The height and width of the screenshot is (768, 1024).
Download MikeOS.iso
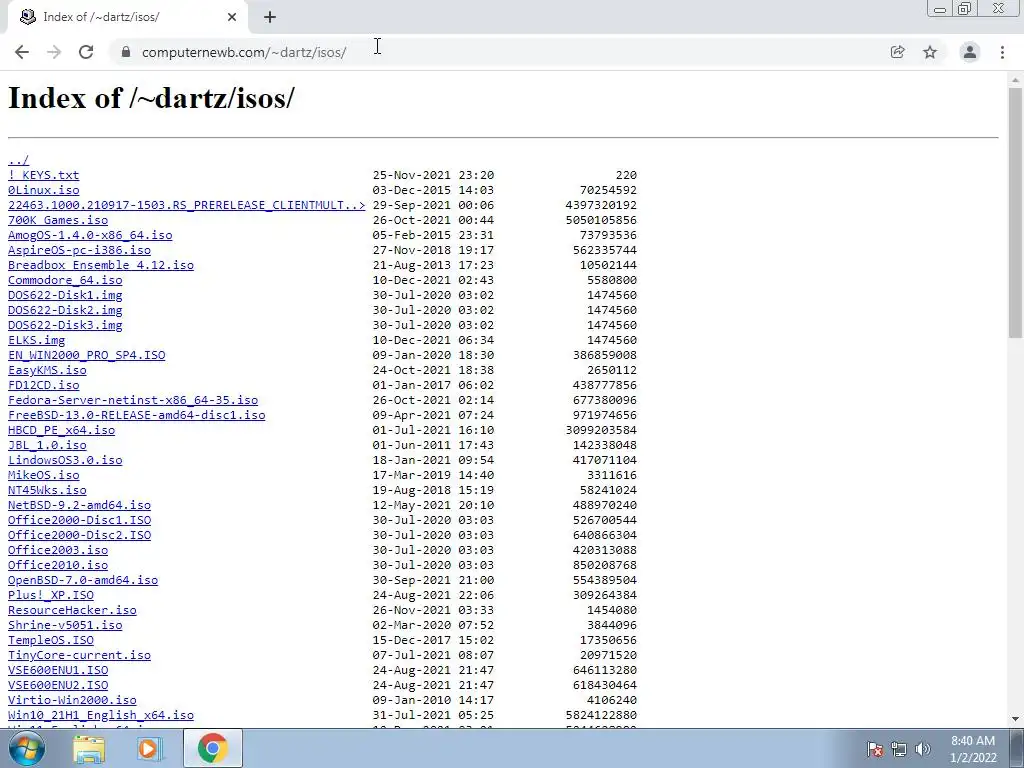pyautogui.click(x=44, y=475)
